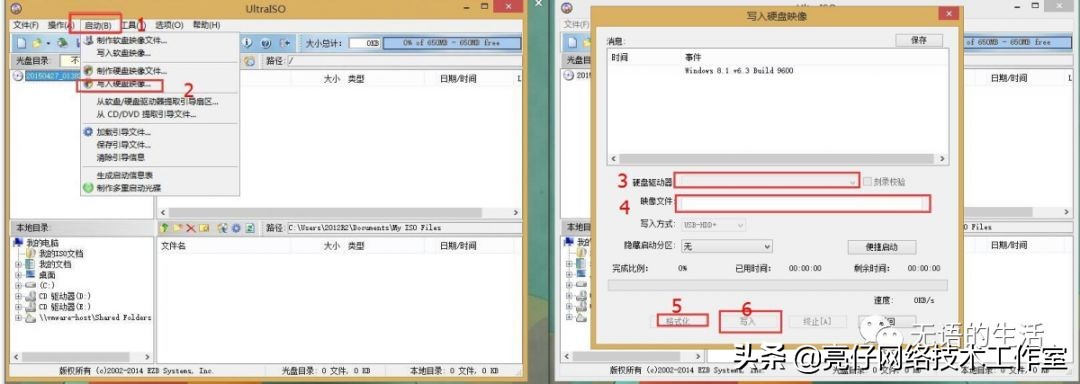Image resolution: width=1080 pixels, height=384 pixels.
Task: Click the 写入 button
Action: pos(748,321)
